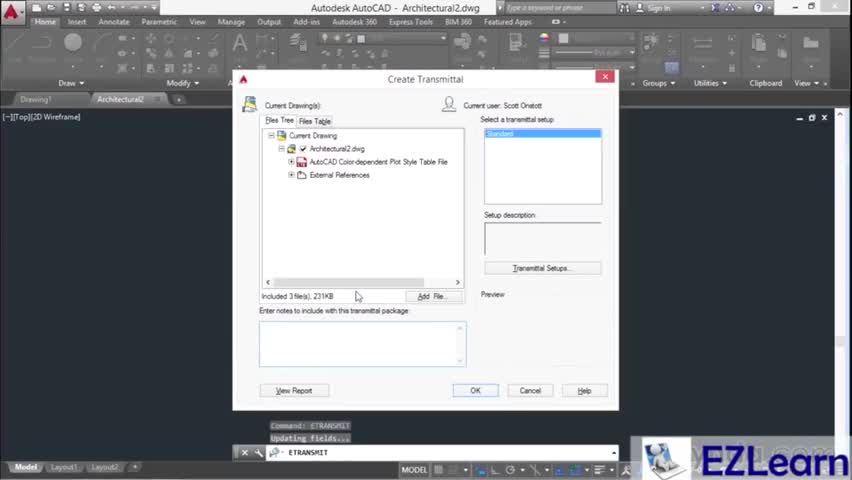Viewport: 852px width, 480px height.
Task: Toggle ortho mode in status bar
Action: [x=496, y=470]
